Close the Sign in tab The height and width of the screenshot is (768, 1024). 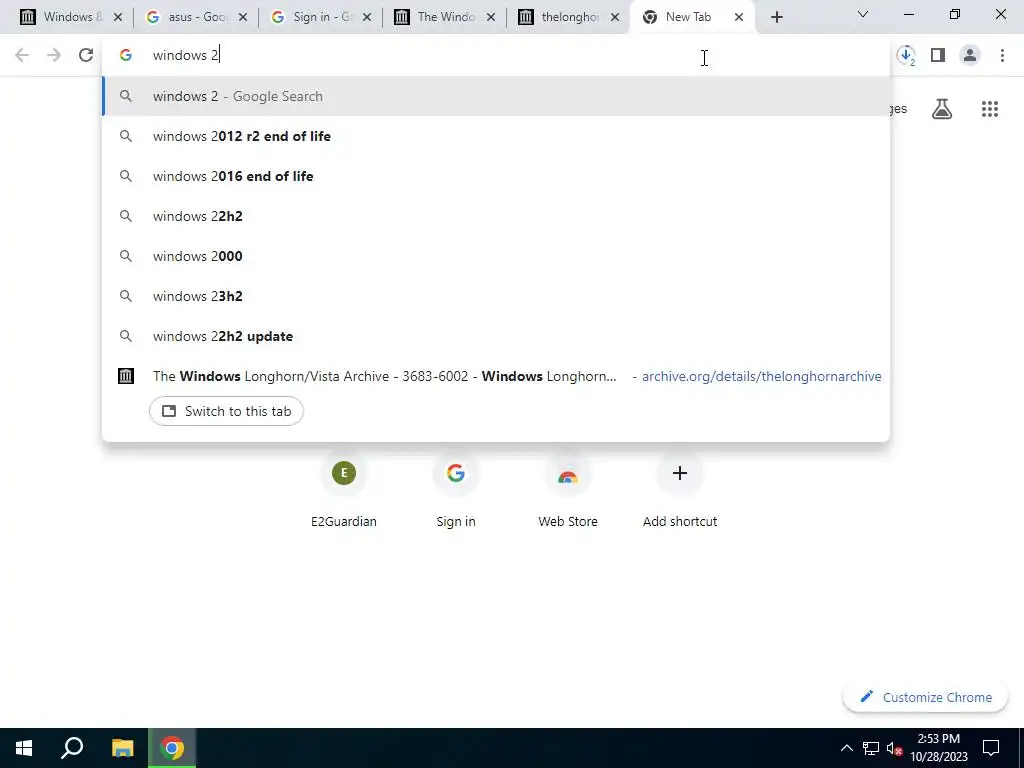pos(366,18)
